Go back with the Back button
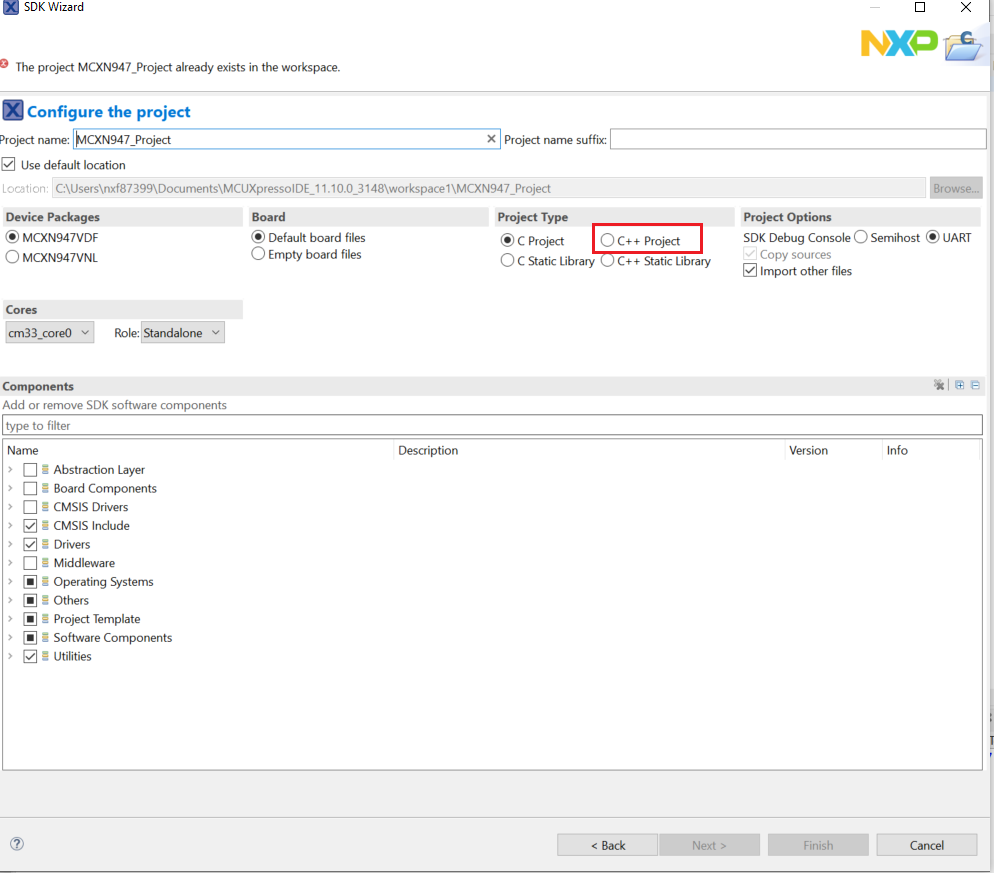The image size is (994, 873). (x=607, y=845)
